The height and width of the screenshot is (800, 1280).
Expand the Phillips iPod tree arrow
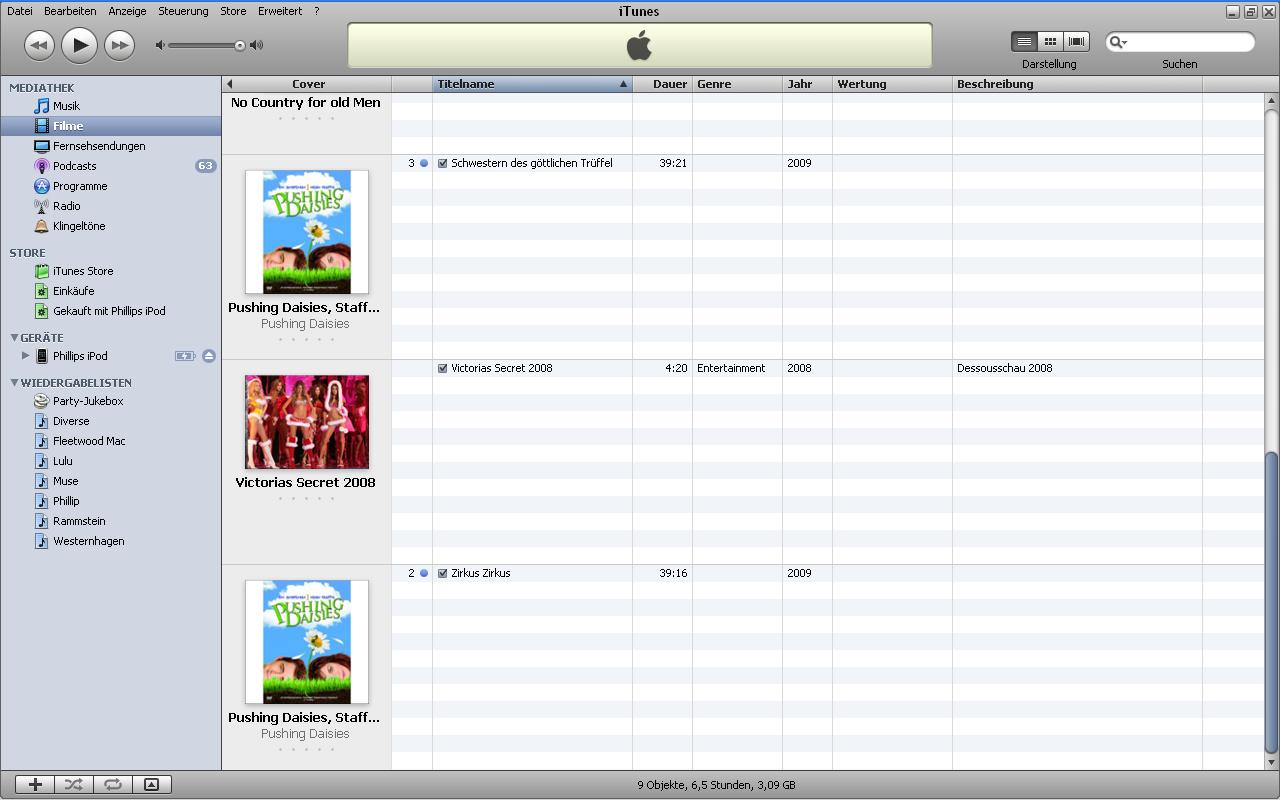point(26,355)
